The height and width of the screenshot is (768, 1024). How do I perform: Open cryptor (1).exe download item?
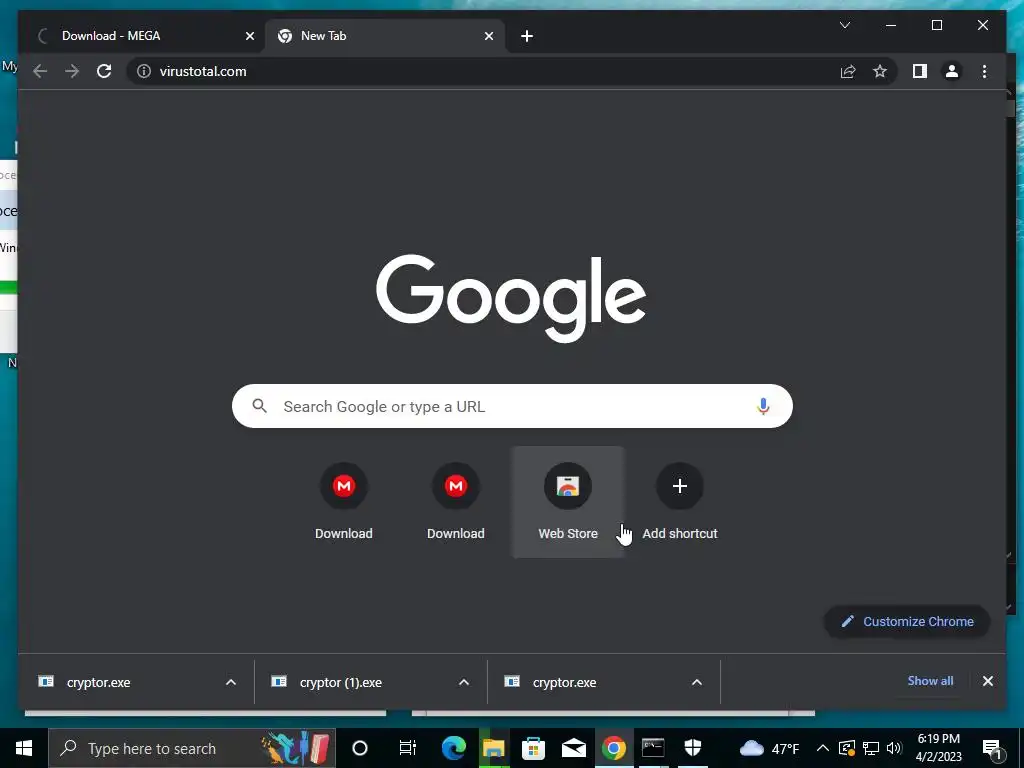[356, 682]
